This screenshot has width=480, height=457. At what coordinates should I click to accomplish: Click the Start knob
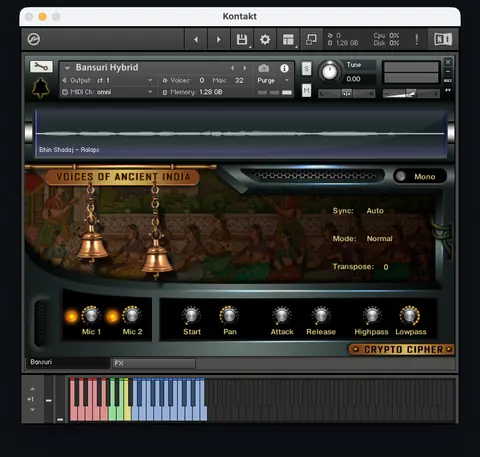click(191, 315)
